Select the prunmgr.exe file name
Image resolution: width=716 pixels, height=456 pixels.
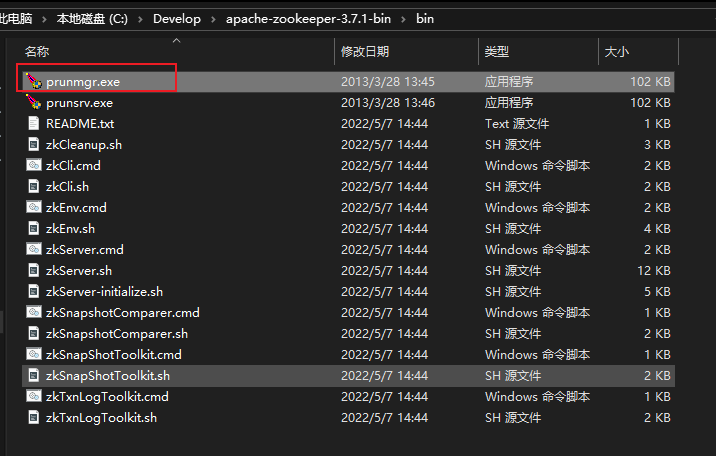point(83,82)
